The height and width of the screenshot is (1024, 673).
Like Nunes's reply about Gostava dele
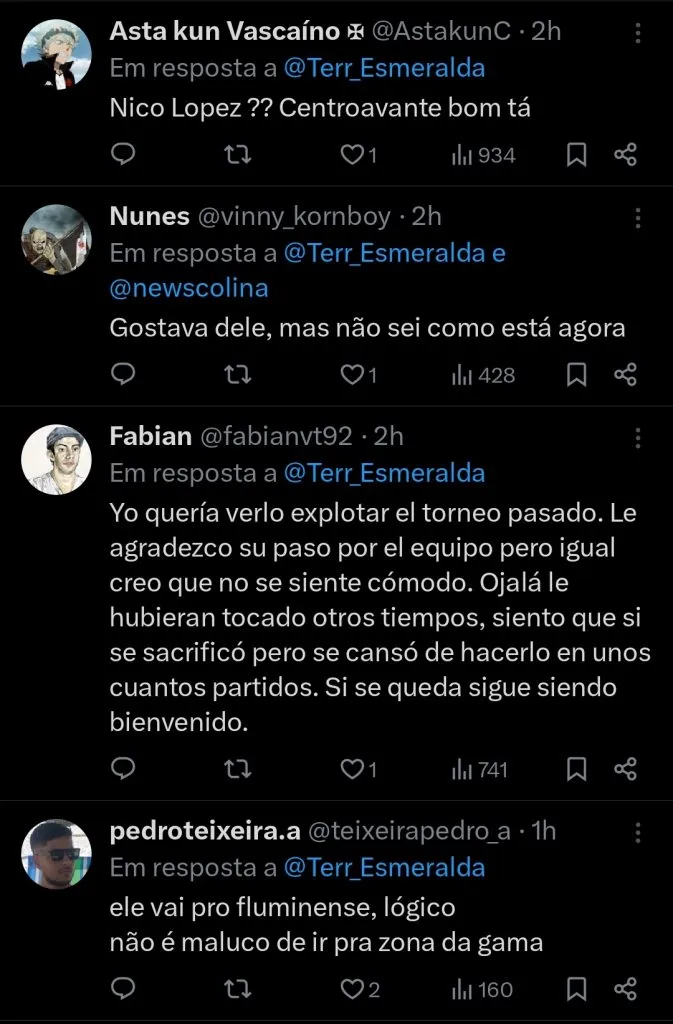(352, 375)
